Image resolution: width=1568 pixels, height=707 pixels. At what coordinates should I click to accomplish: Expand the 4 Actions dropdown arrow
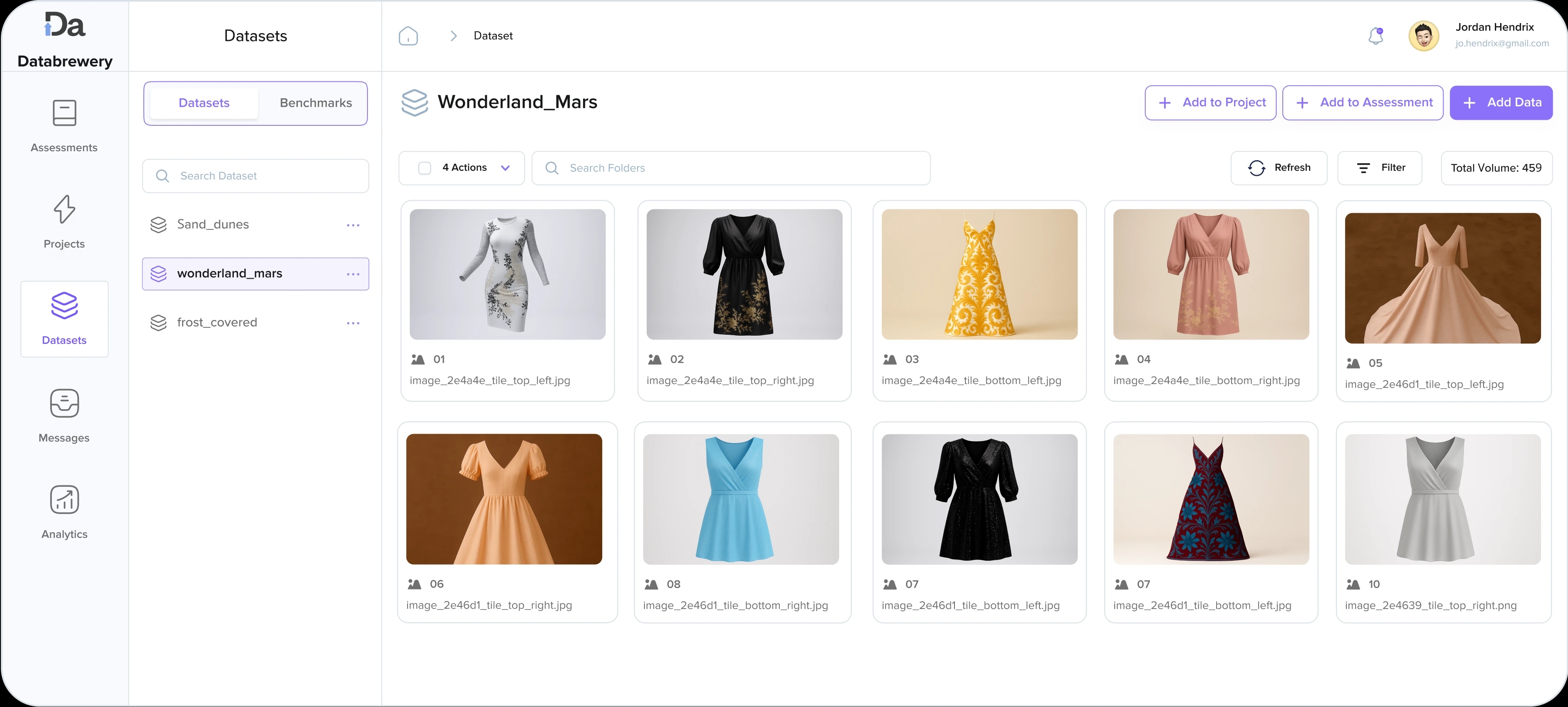[505, 168]
